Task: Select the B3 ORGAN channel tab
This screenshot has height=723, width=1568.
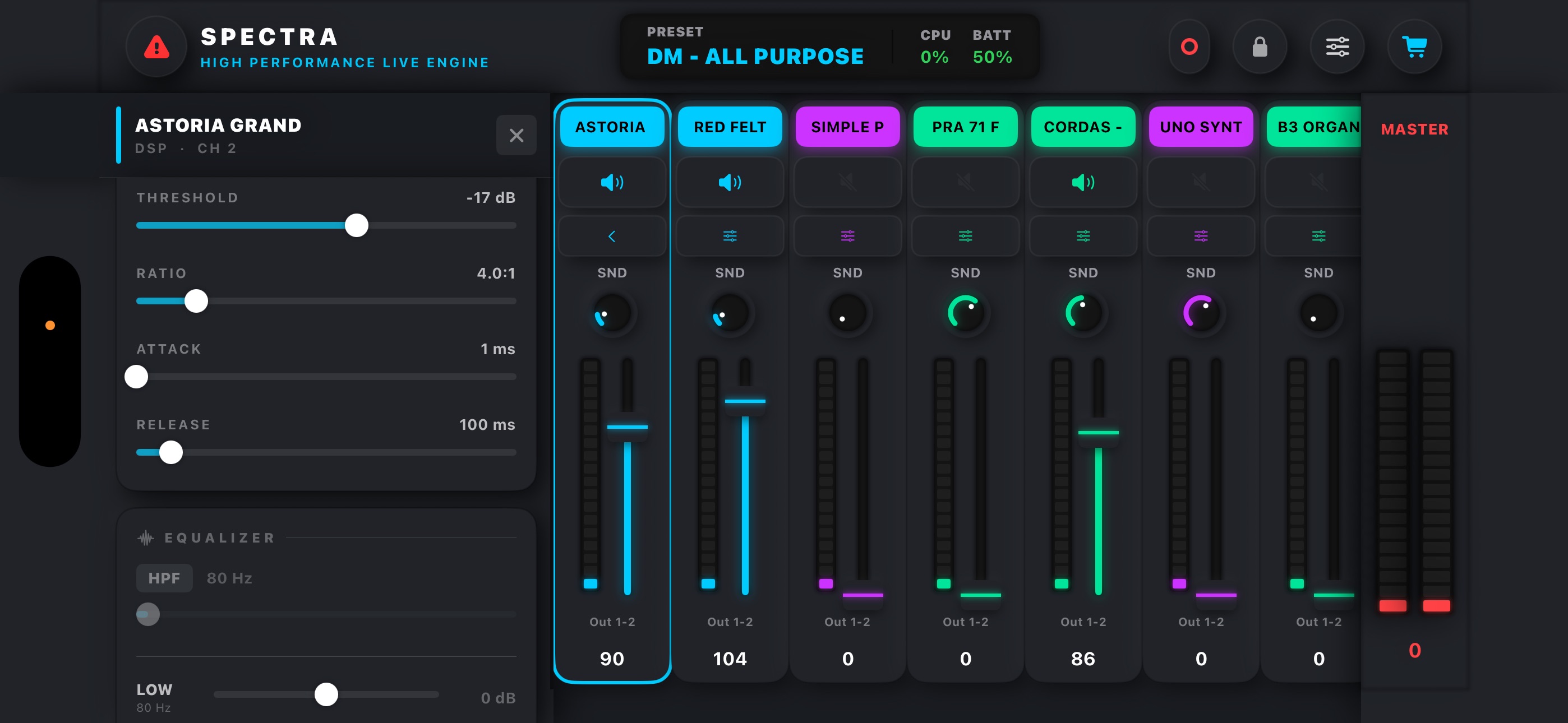Action: pyautogui.click(x=1313, y=127)
